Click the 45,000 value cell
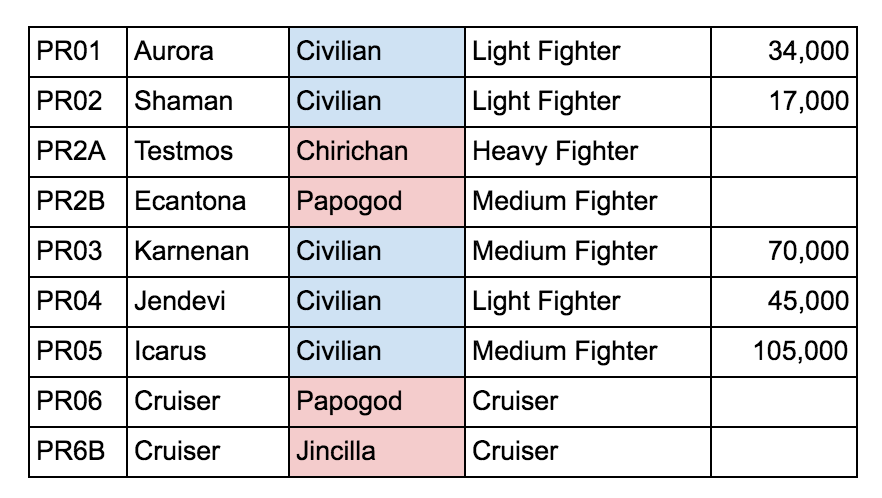The image size is (882, 498). tap(784, 301)
